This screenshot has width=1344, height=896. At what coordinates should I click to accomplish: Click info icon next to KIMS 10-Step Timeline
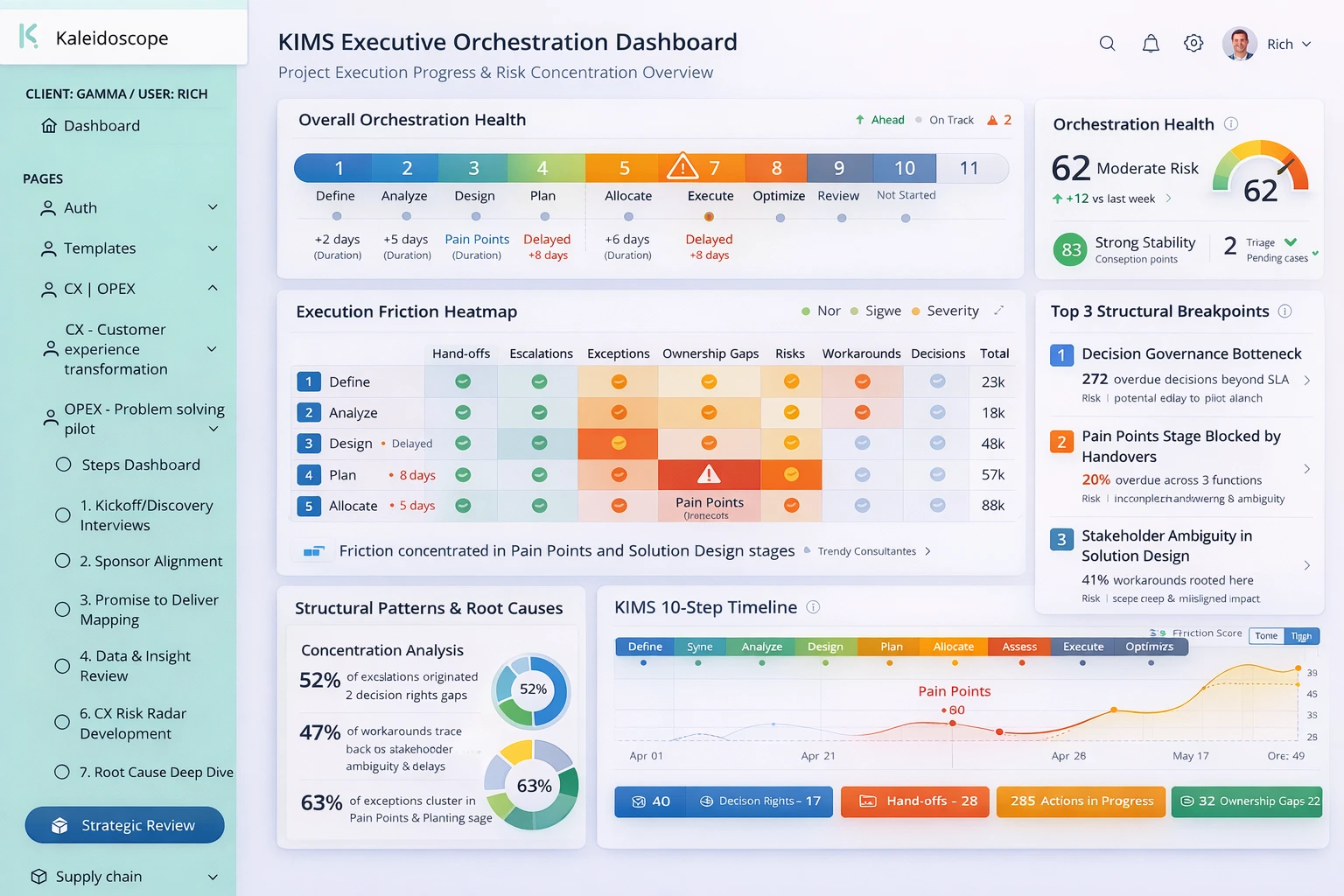click(x=813, y=607)
